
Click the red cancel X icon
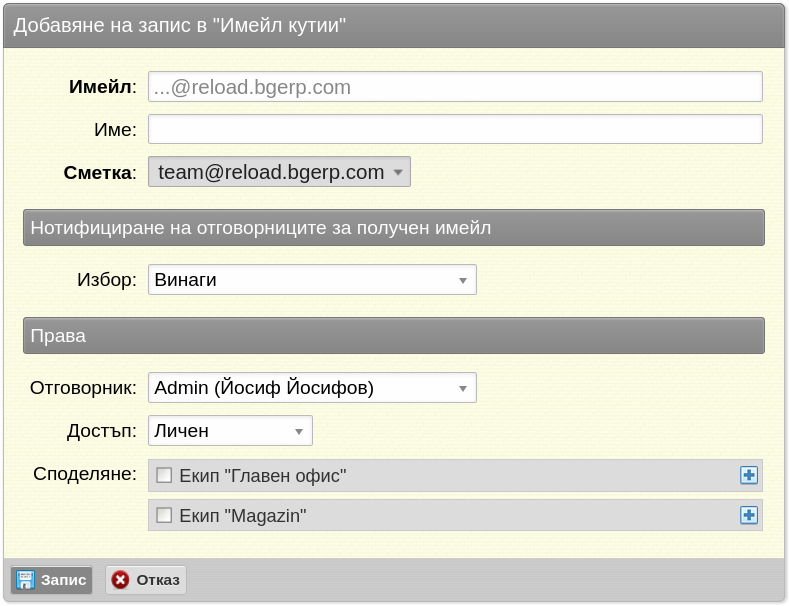coord(120,580)
